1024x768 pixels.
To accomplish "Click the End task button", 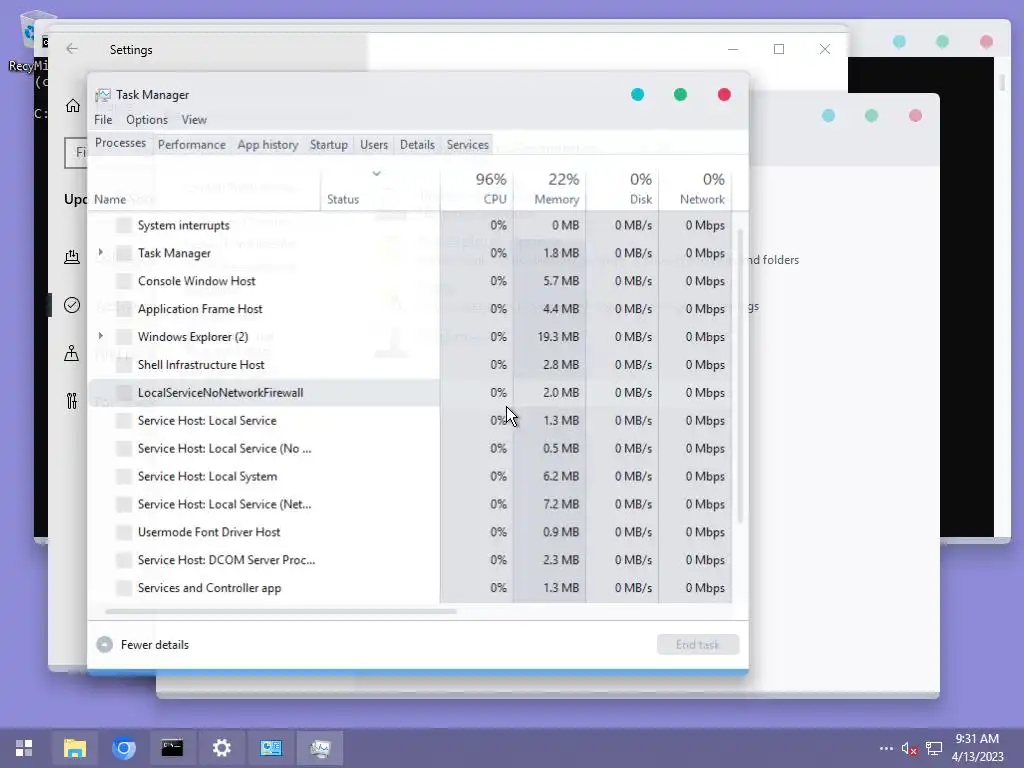I will pos(698,645).
